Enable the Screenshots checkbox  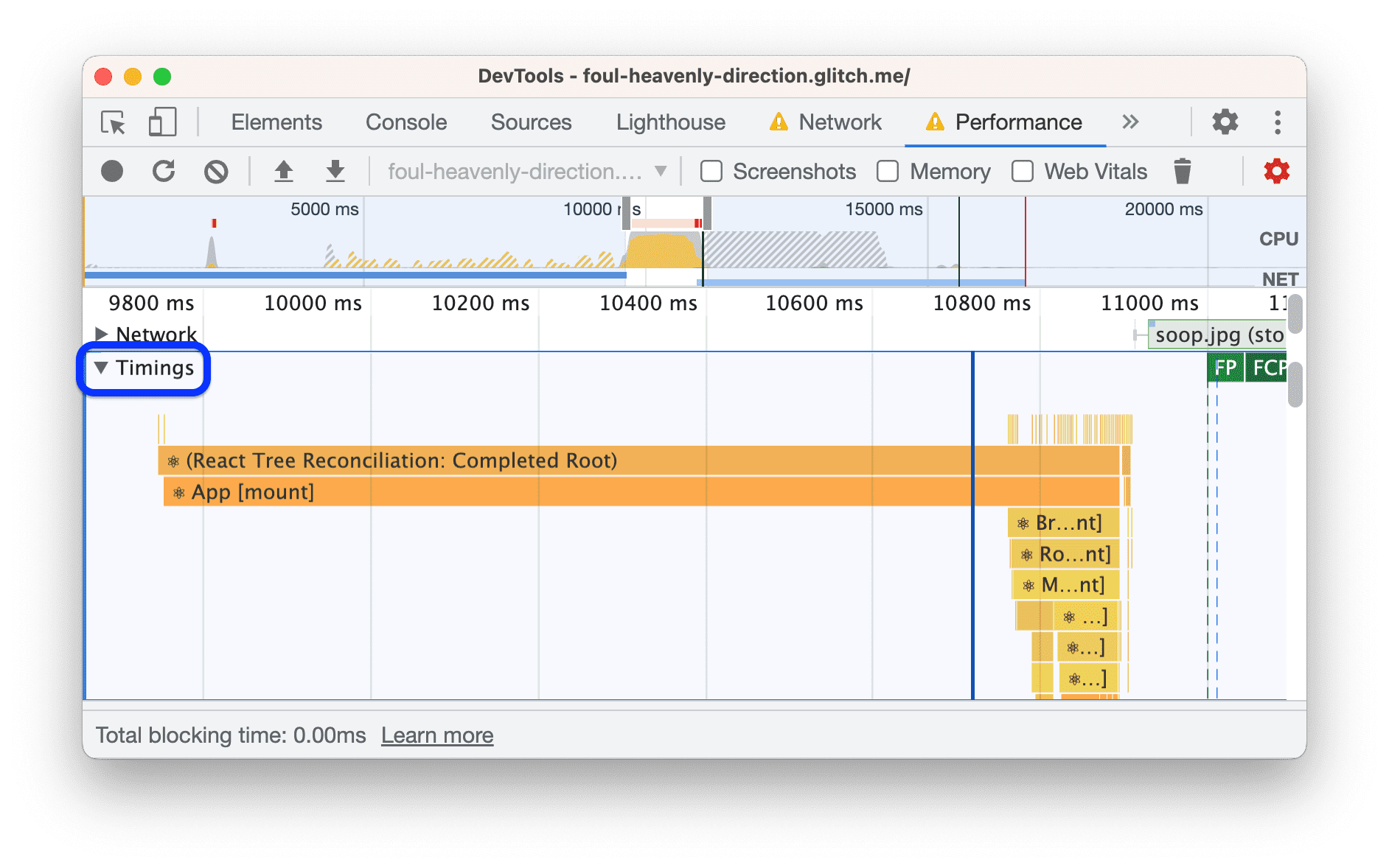(711, 172)
